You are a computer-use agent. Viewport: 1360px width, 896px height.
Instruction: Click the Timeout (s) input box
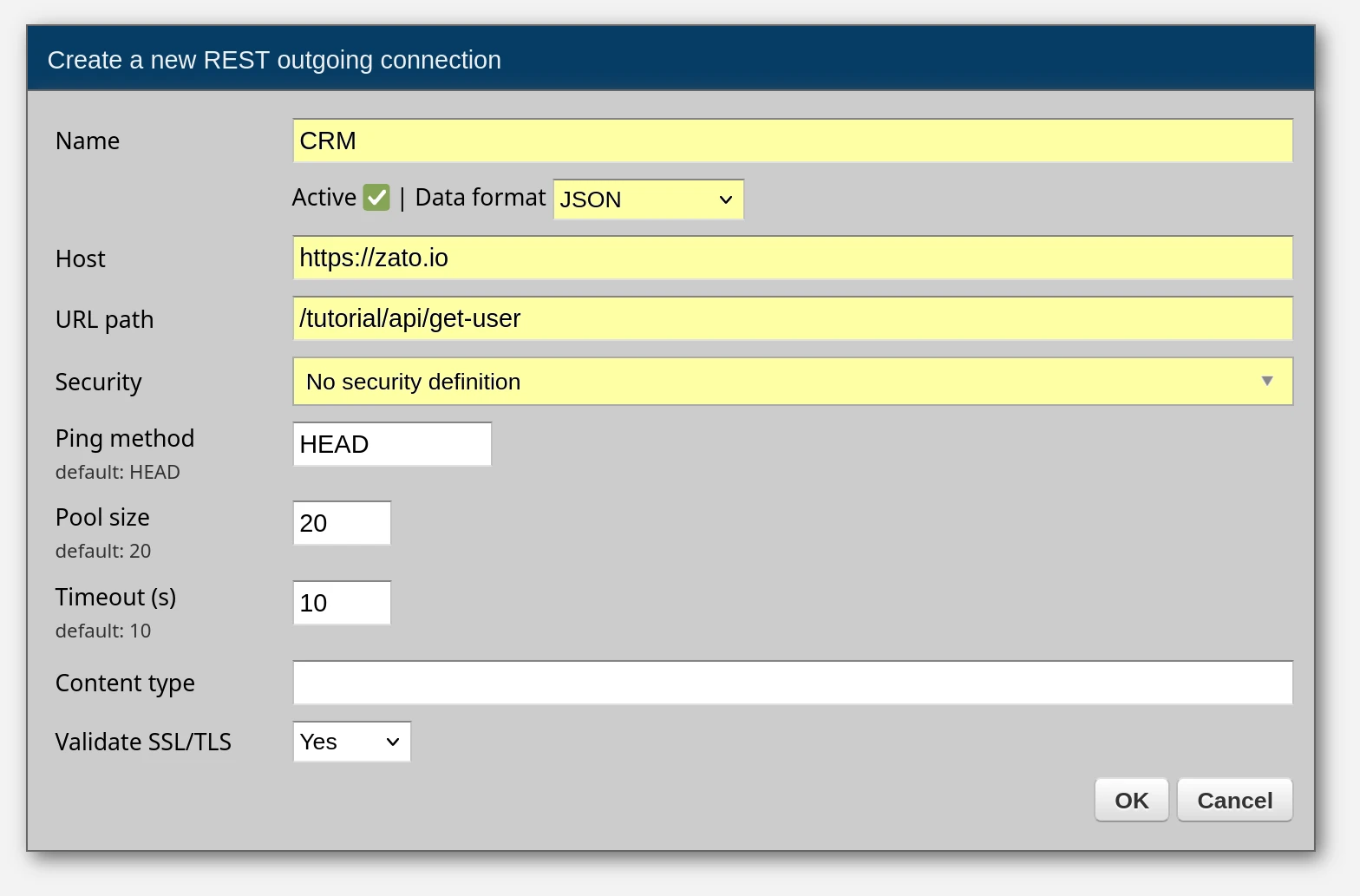342,603
